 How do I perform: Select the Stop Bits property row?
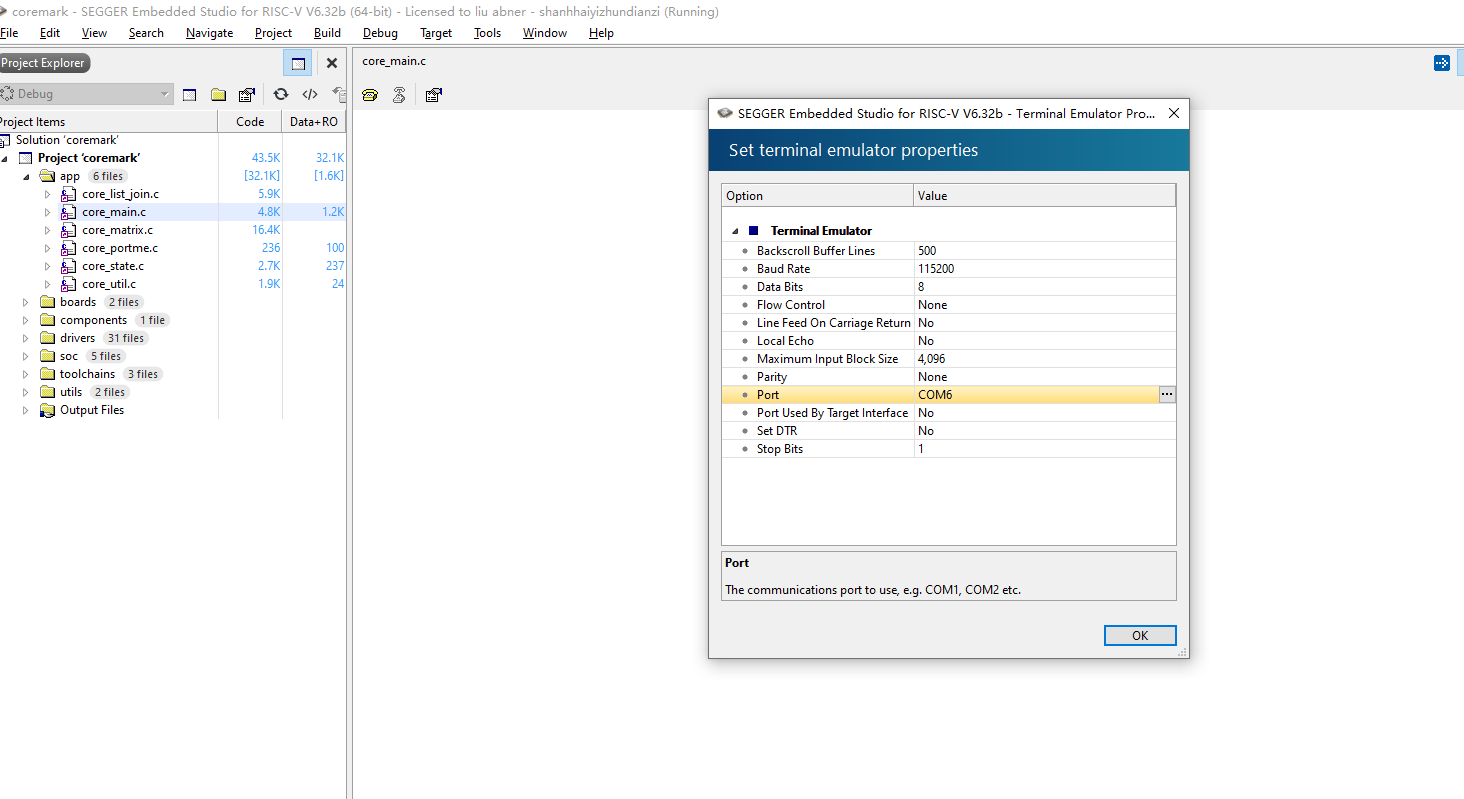pyautogui.click(x=948, y=449)
